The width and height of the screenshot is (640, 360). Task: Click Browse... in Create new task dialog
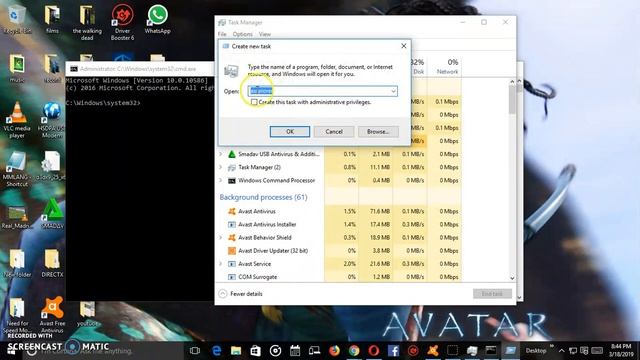click(378, 131)
